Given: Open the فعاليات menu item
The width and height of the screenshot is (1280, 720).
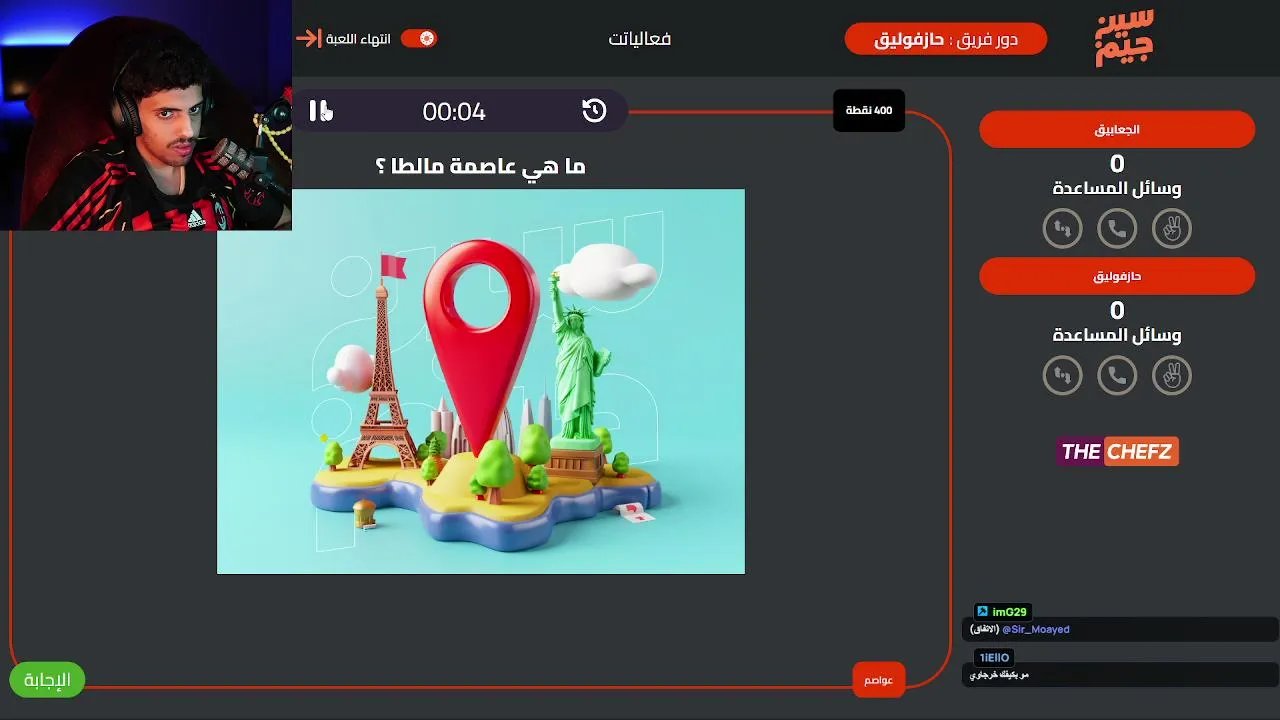Looking at the screenshot, I should point(640,39).
